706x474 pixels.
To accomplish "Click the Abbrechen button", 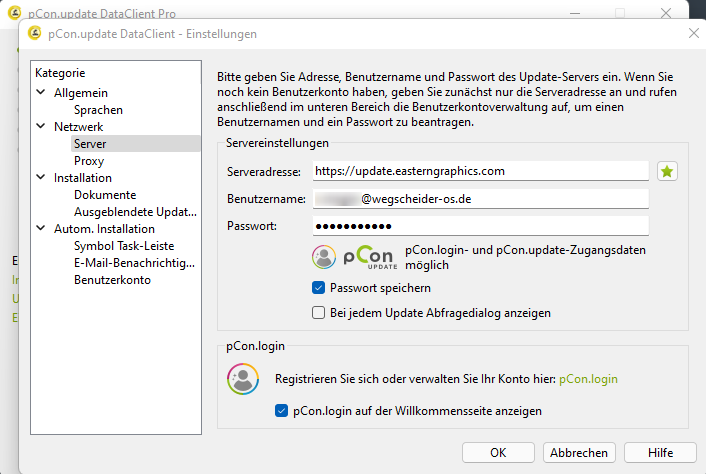I will tap(579, 452).
